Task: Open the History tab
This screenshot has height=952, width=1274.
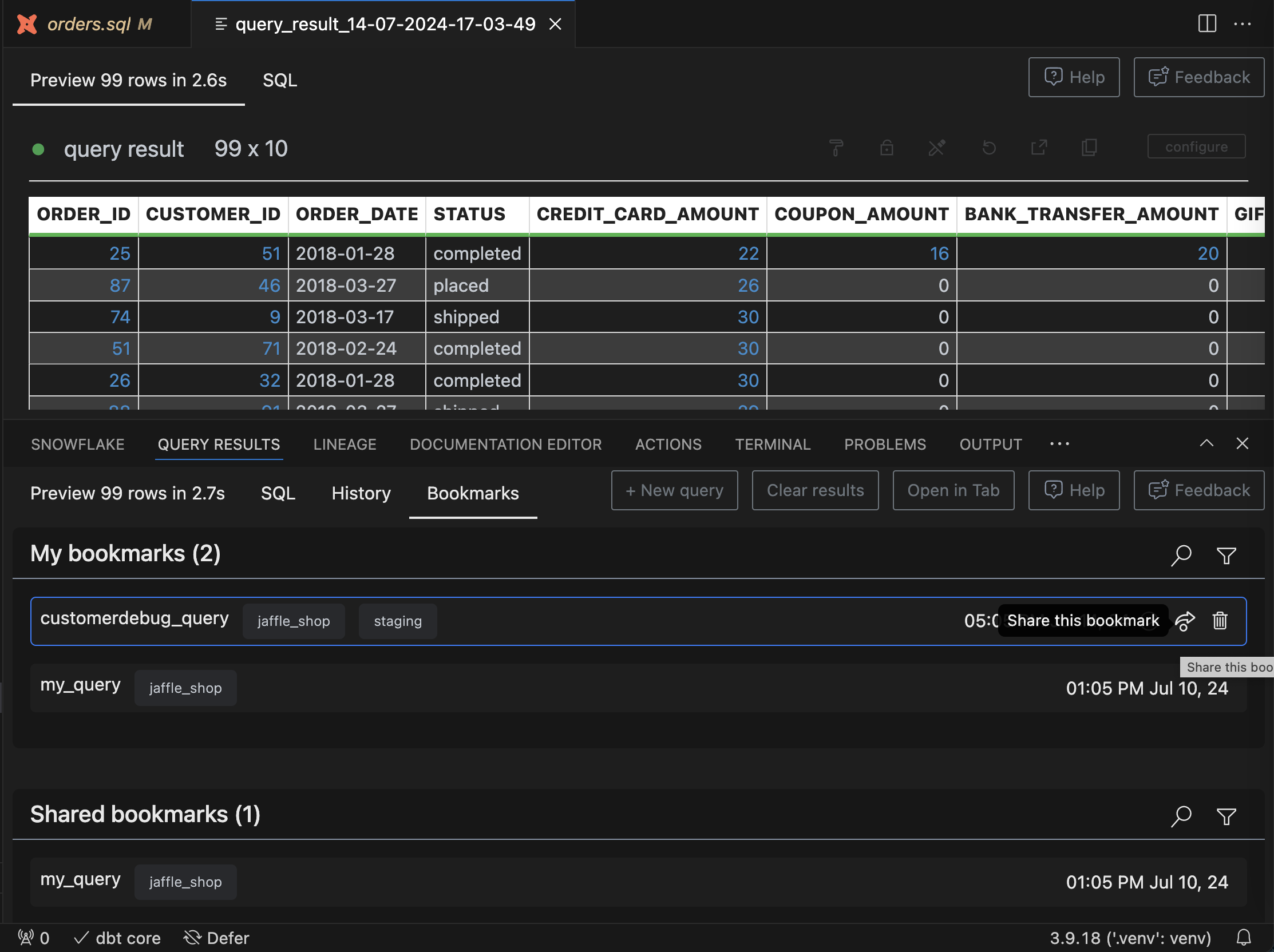Action: point(361,493)
